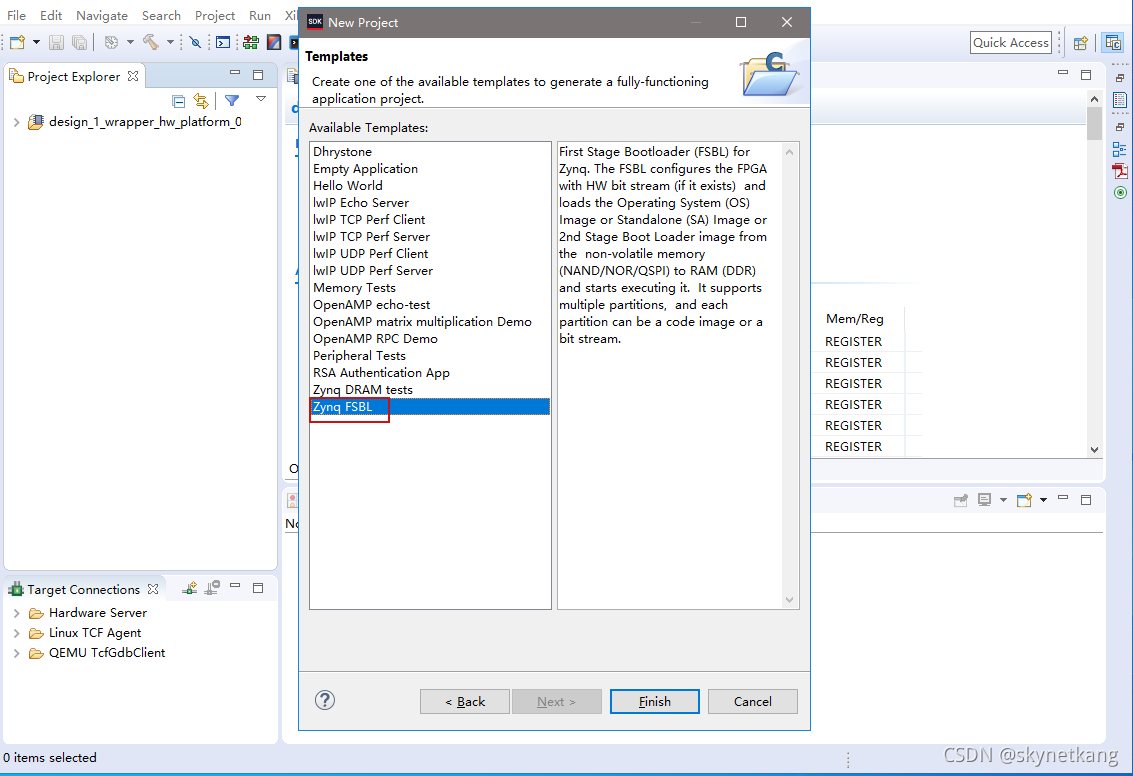Select the Zynq FSBL template

click(430, 407)
